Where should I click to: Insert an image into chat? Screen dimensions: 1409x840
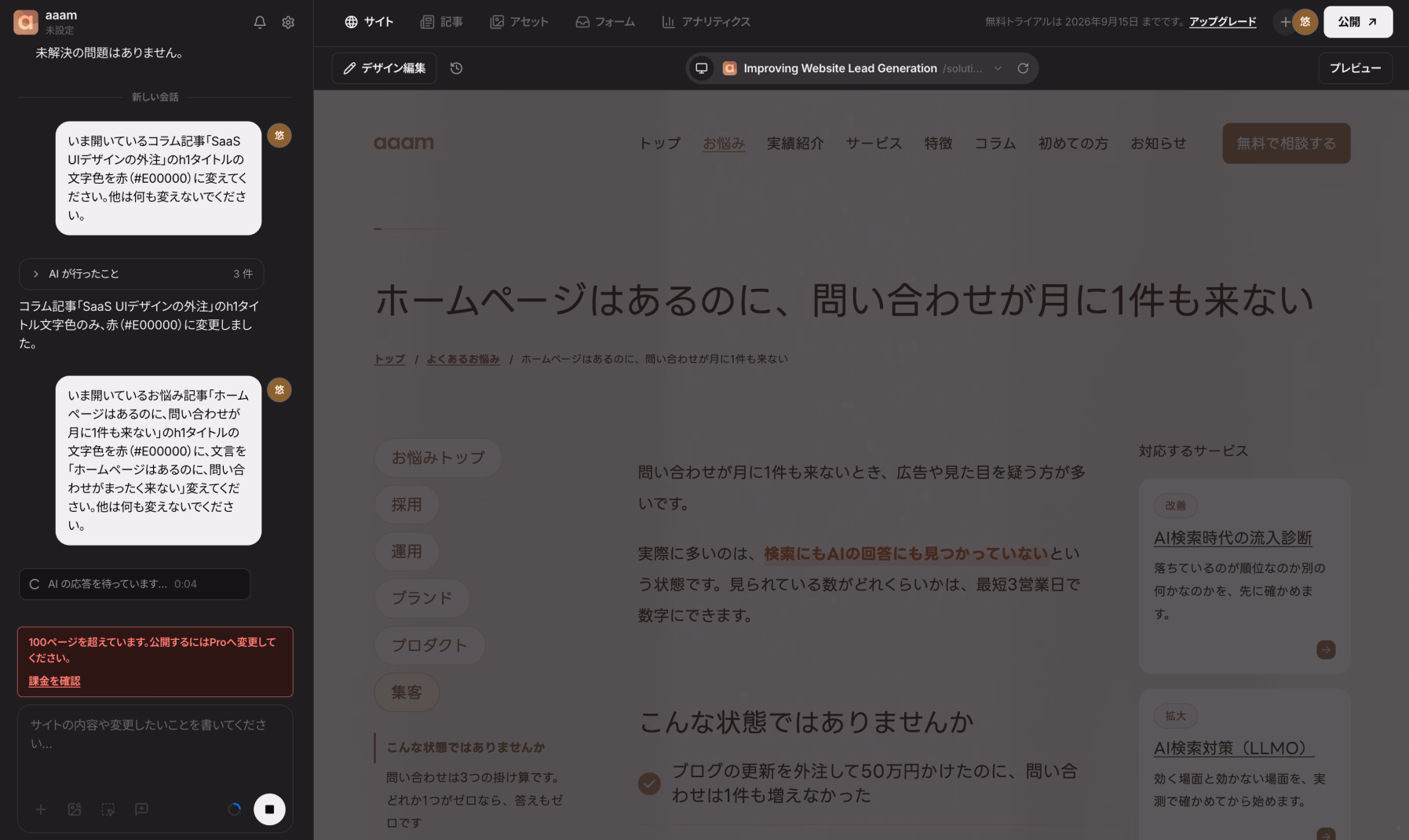75,809
